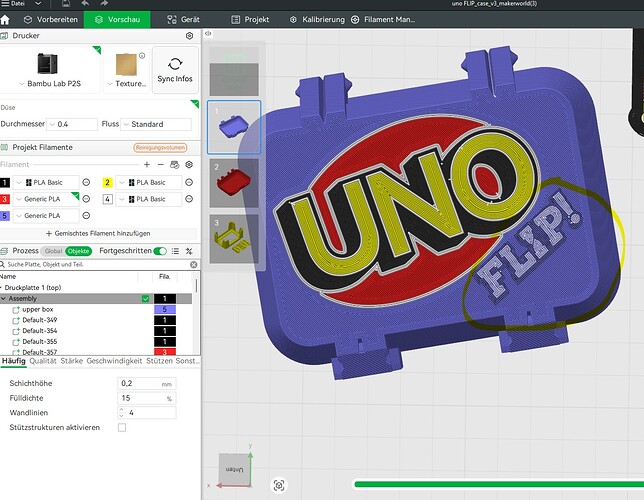Remove a filament with minus icon

[x=161, y=165]
